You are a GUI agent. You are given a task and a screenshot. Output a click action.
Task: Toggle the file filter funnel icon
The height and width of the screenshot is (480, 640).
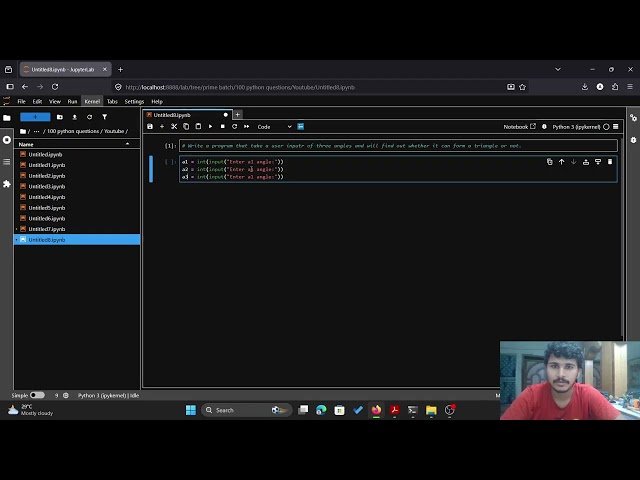point(104,117)
